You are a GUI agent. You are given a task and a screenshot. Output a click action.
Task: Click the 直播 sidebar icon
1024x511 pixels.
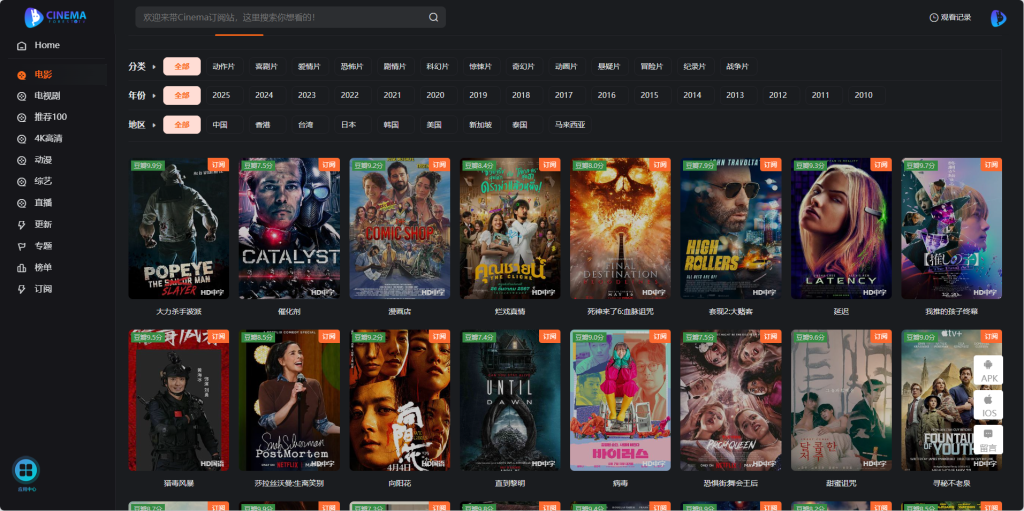pyautogui.click(x=22, y=203)
